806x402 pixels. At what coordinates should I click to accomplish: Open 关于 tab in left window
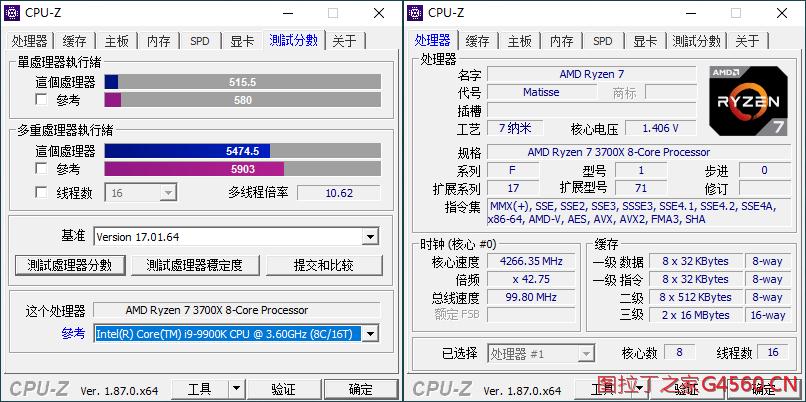coord(344,41)
